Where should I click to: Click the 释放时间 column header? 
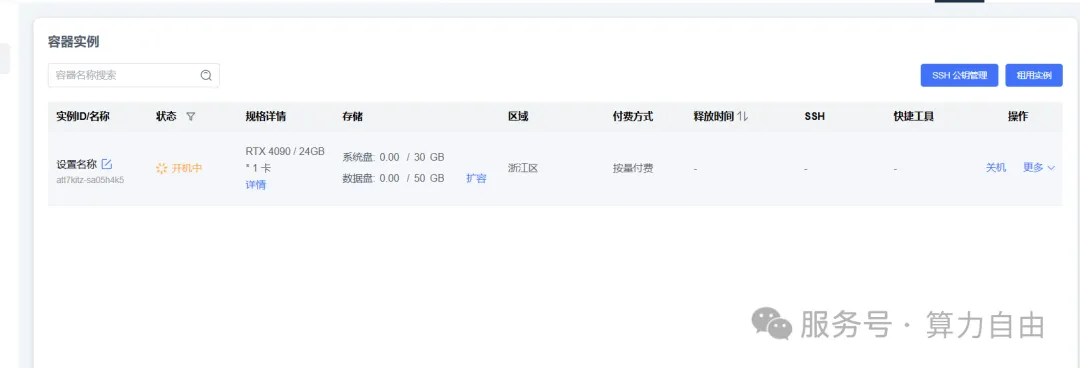[714, 117]
